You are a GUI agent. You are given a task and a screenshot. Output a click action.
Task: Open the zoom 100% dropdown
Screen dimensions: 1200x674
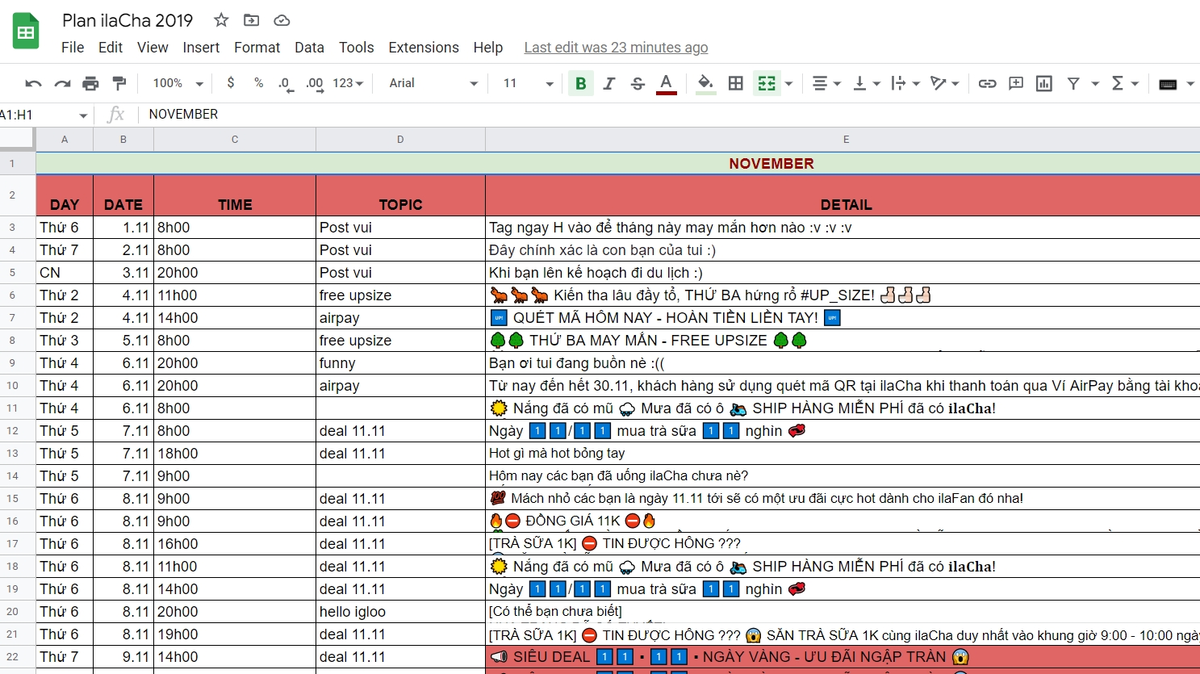[178, 83]
